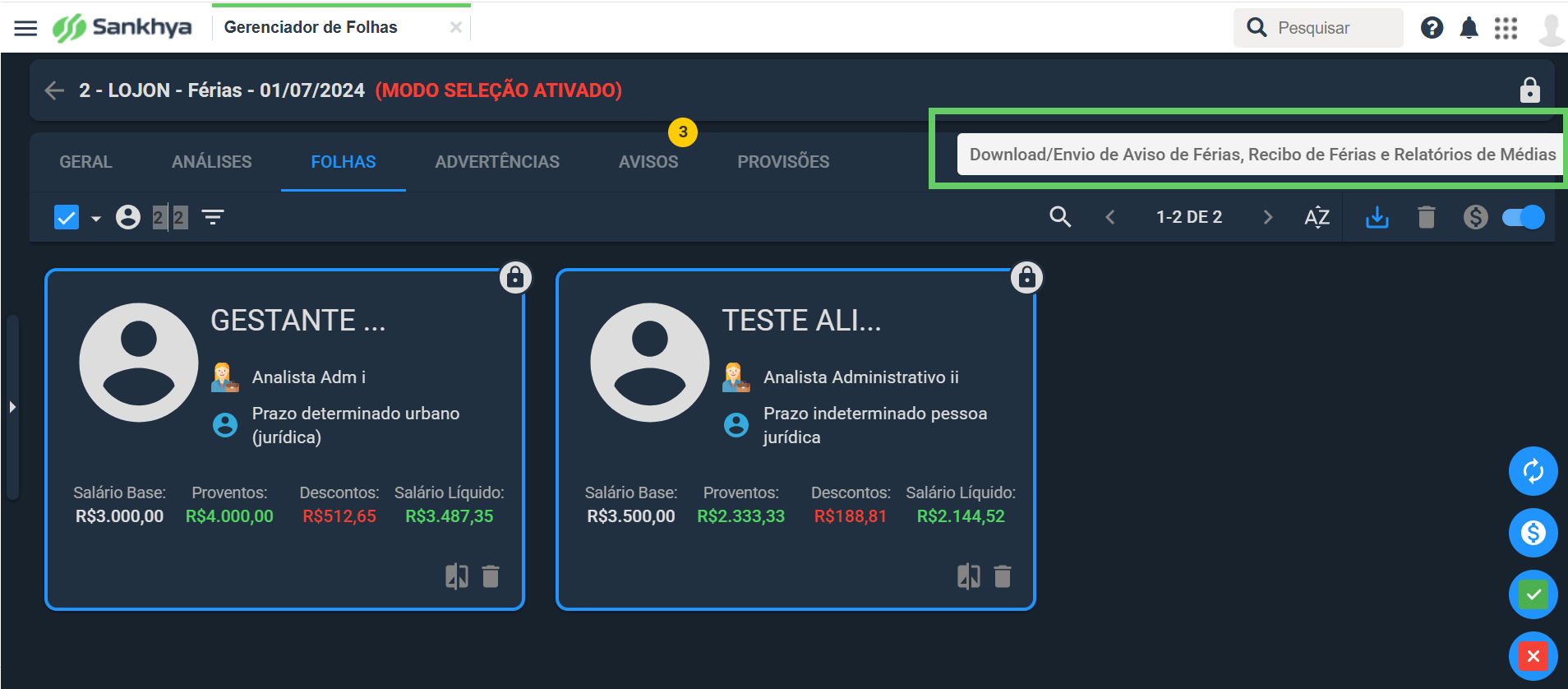Viewport: 1568px width, 689px height.
Task: Switch to the GERAL tab
Action: [x=85, y=162]
